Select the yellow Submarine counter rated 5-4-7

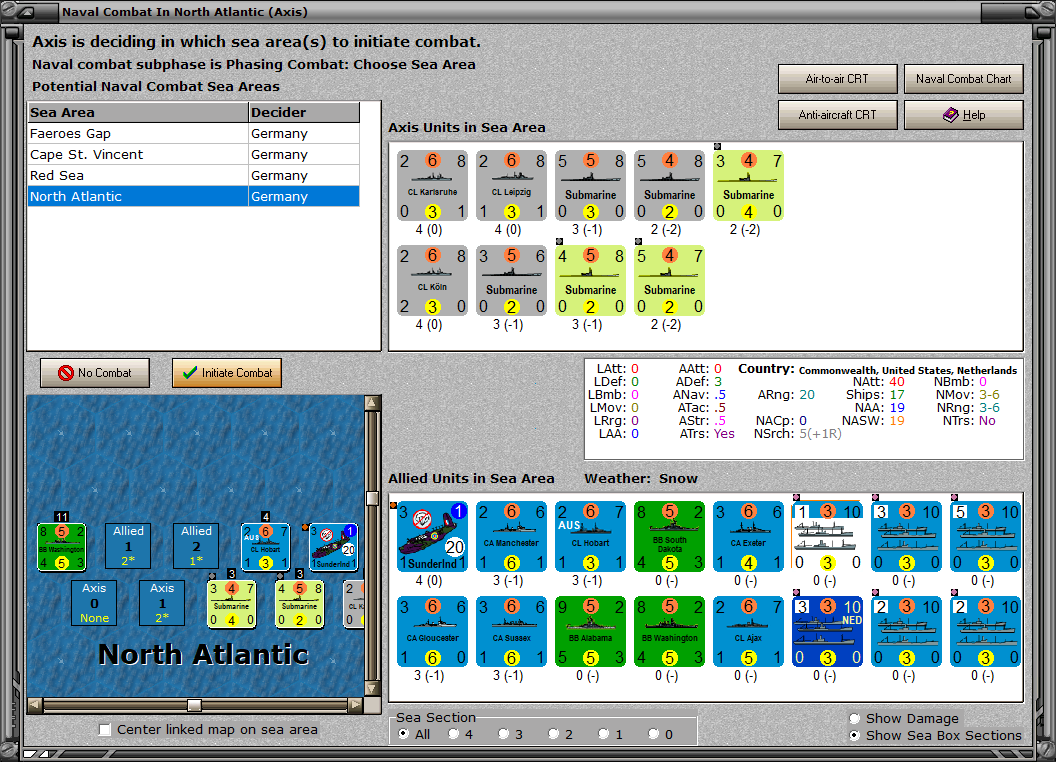pyautogui.click(x=669, y=281)
